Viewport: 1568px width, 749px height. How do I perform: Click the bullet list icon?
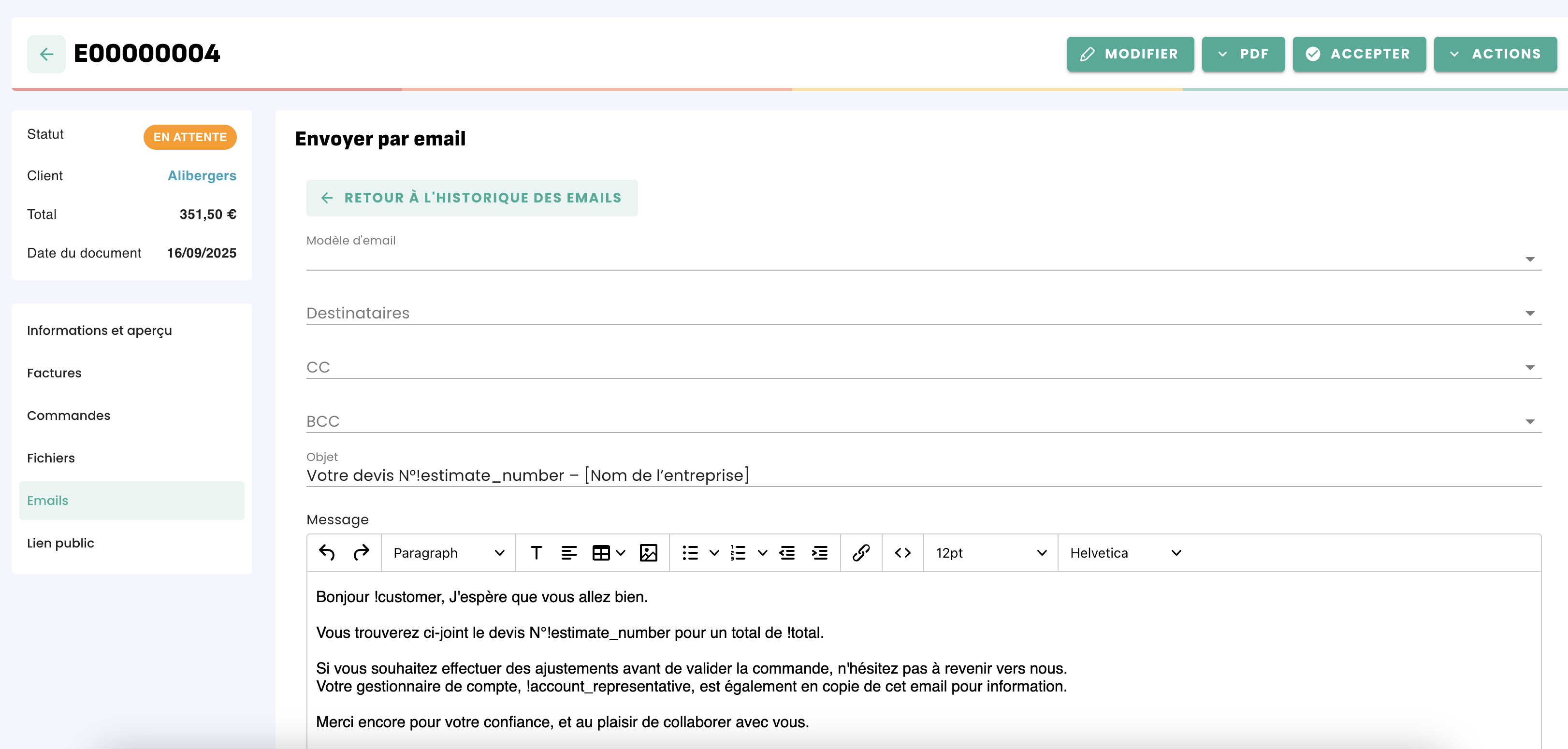pos(690,552)
